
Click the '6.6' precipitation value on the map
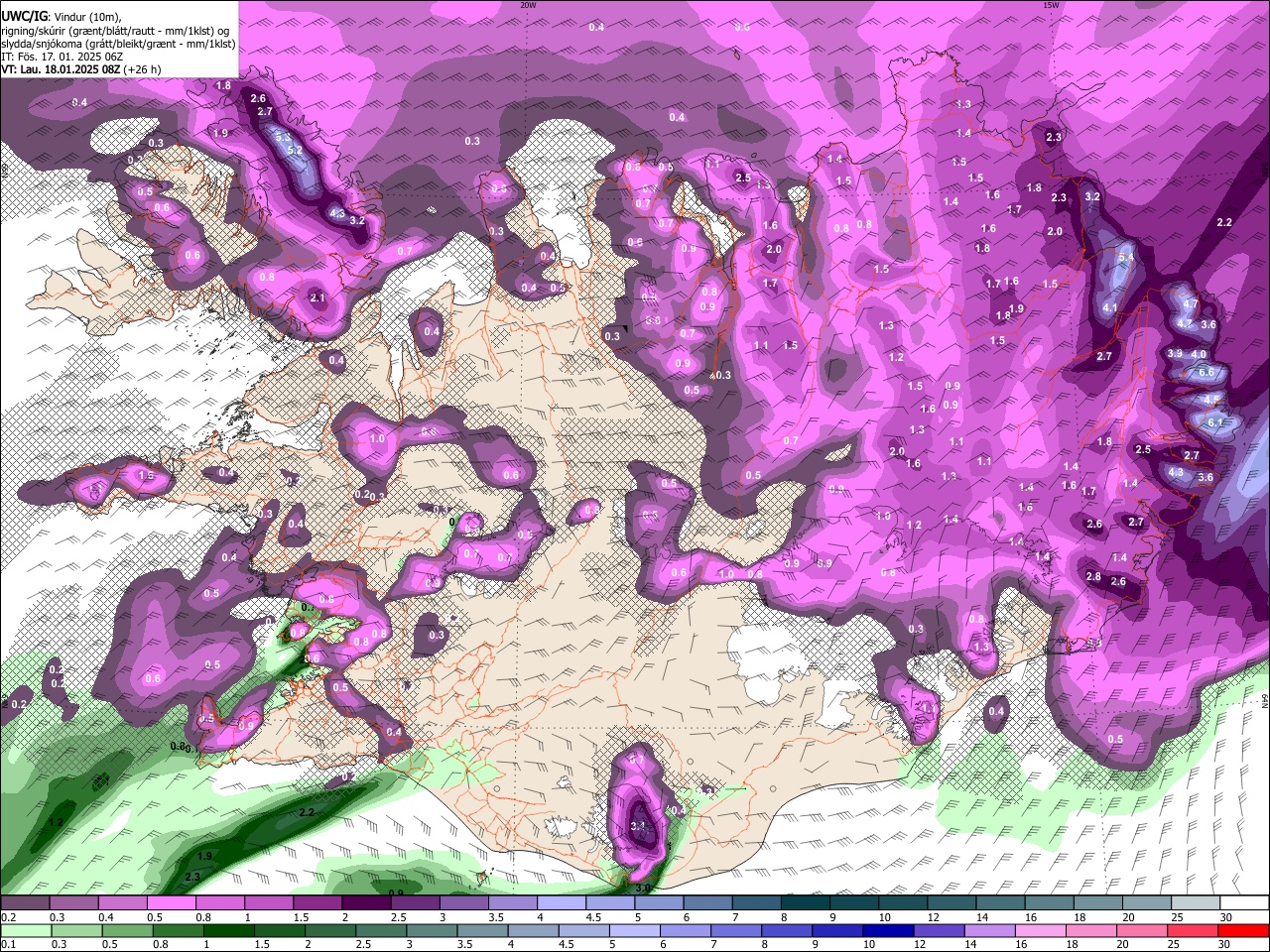(x=1206, y=372)
